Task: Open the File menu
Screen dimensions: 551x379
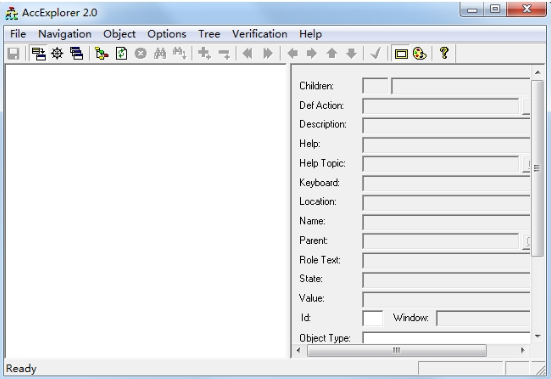Action: [18, 34]
